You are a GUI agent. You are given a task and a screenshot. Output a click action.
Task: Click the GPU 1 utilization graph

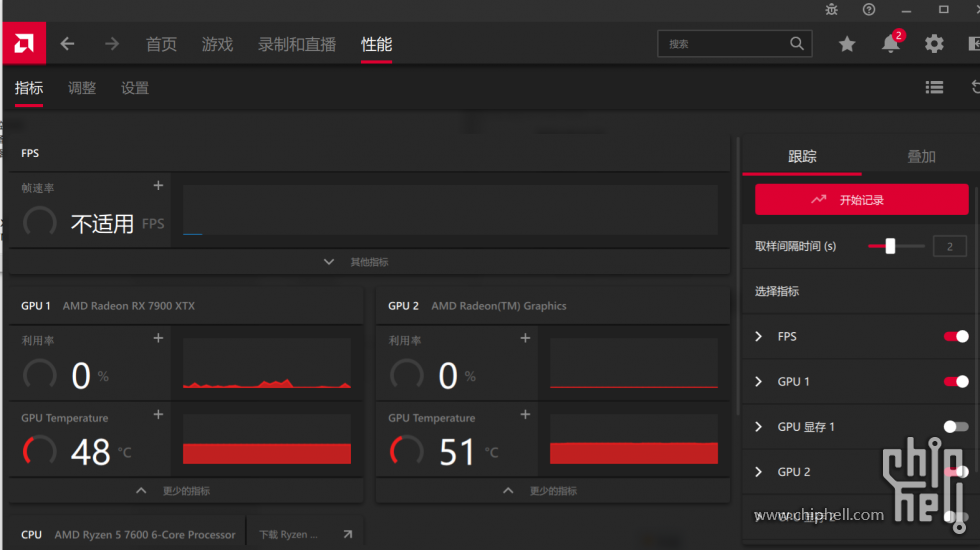267,363
